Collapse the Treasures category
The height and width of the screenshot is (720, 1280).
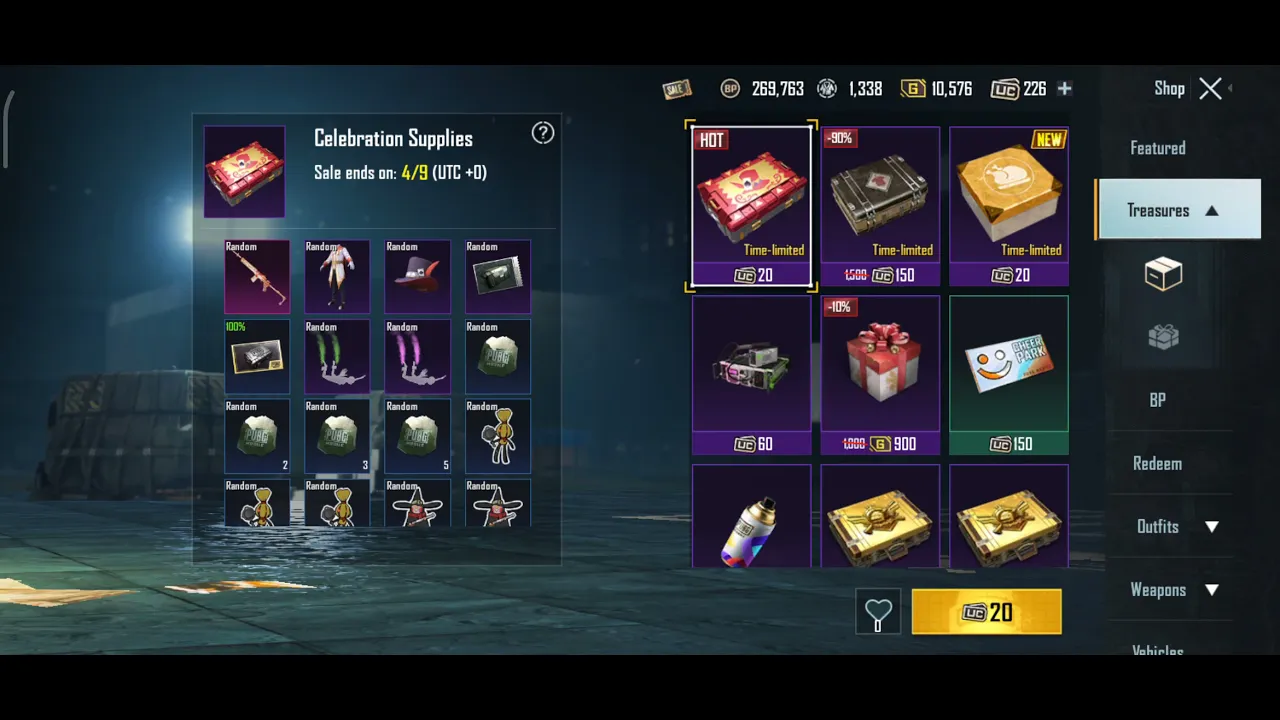pos(1178,210)
